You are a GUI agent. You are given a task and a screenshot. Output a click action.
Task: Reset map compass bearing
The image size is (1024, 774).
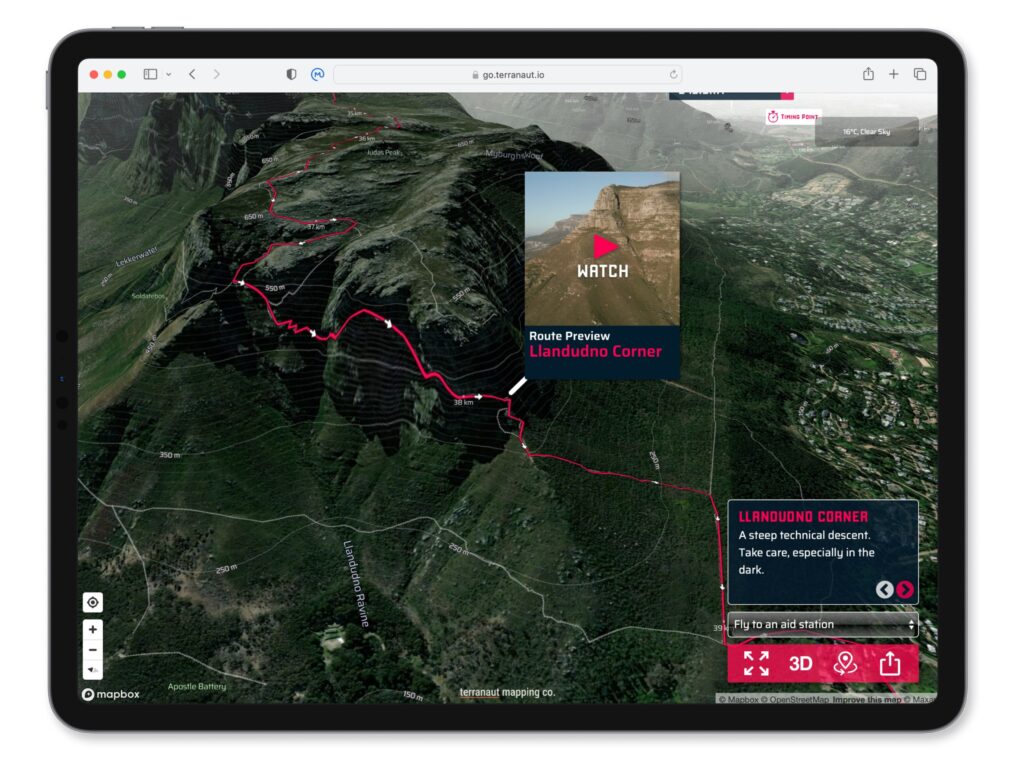[93, 670]
